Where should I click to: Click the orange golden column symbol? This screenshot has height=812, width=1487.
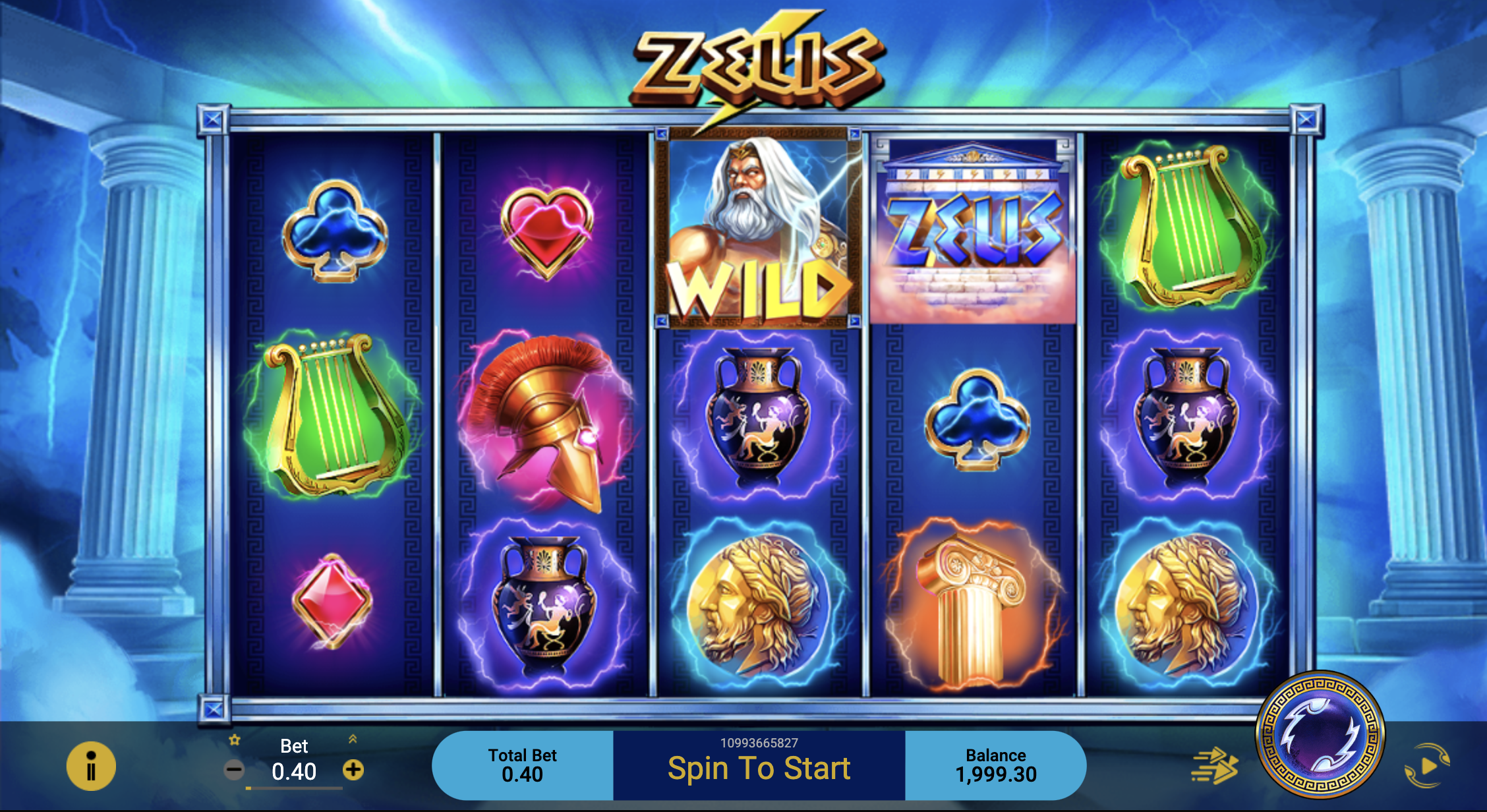click(973, 606)
